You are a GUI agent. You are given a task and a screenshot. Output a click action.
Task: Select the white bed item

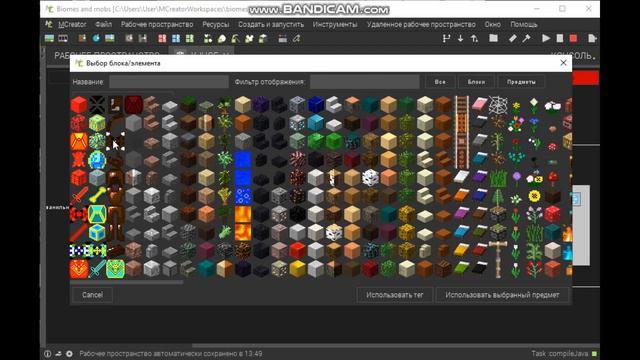pos(461,177)
